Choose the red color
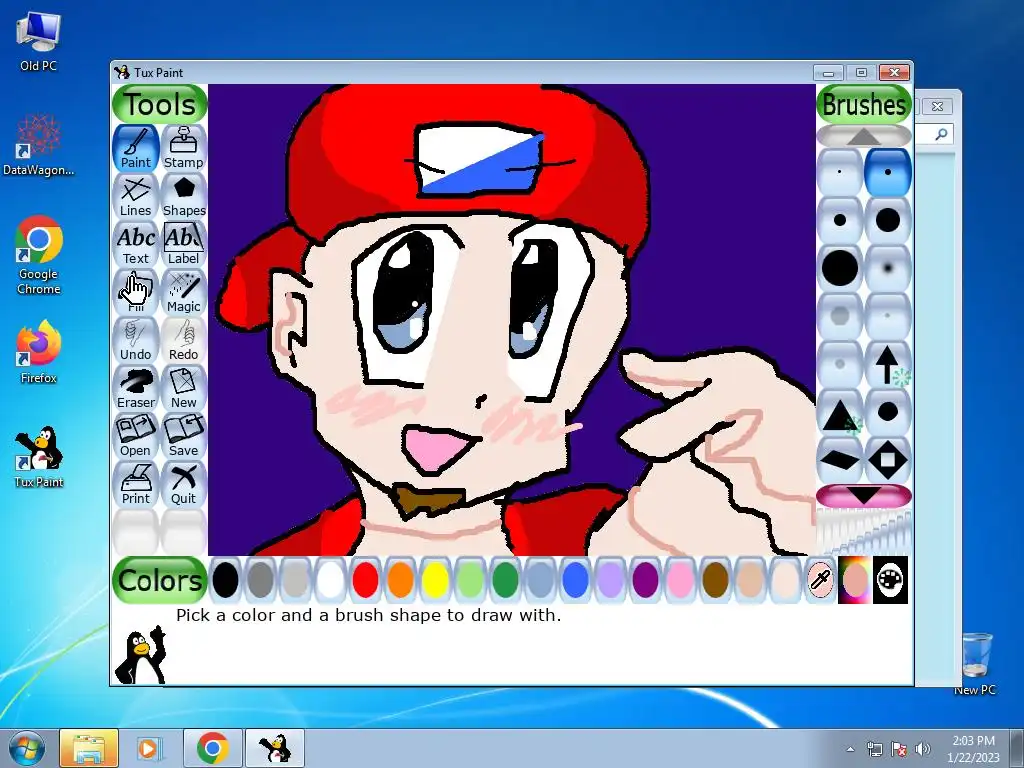This screenshot has width=1024, height=768. pyautogui.click(x=365, y=580)
